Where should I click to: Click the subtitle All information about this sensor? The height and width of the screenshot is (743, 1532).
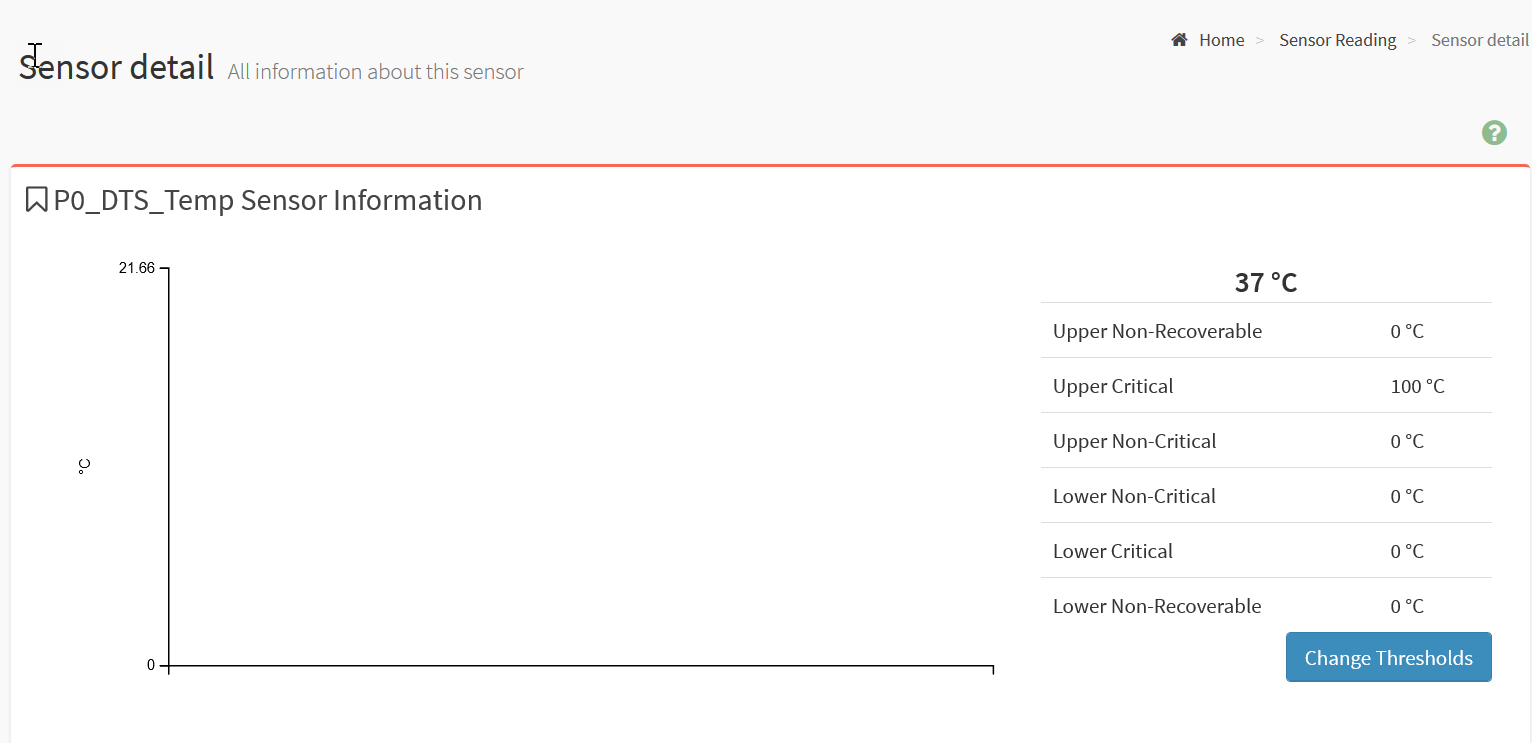[375, 72]
